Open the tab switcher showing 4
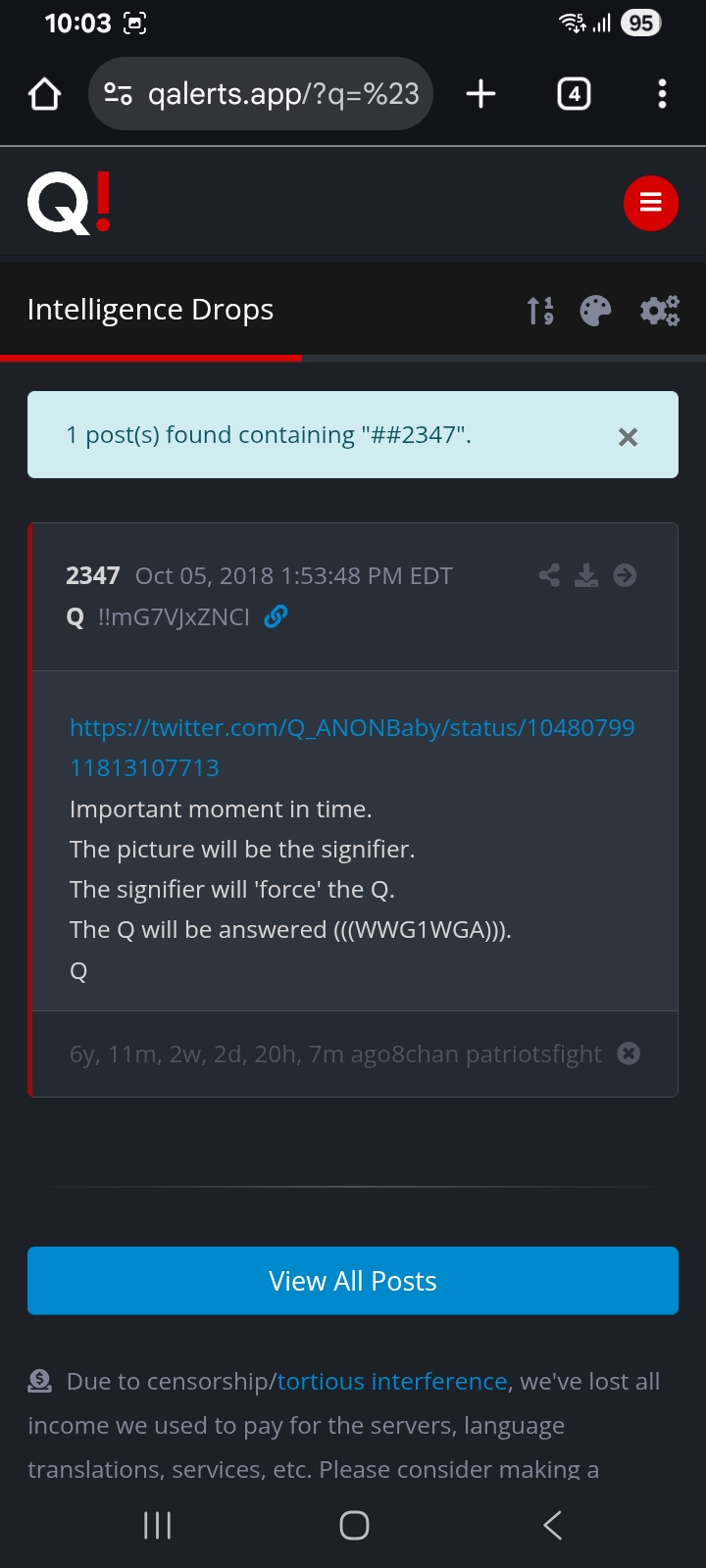The height and width of the screenshot is (1568, 706). [574, 94]
